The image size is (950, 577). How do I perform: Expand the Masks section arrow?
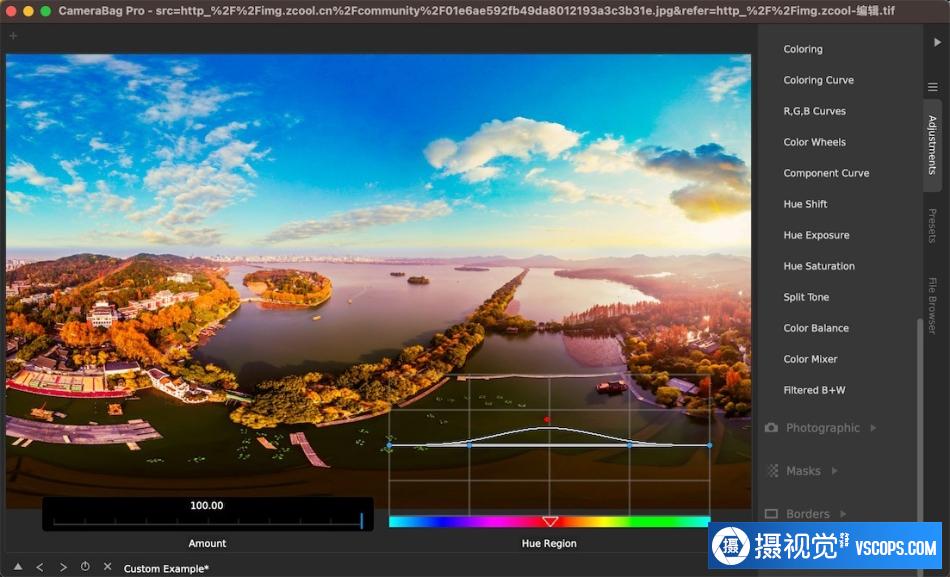[834, 470]
